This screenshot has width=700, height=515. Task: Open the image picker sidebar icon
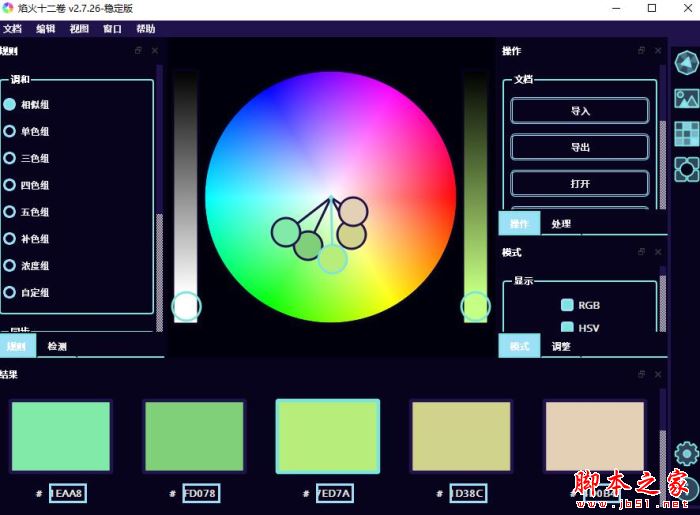click(686, 98)
